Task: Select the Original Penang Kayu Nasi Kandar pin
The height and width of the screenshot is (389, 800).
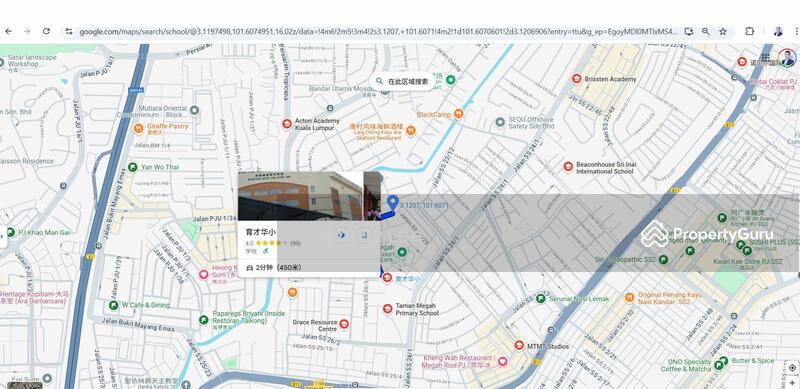Action: 630,297
